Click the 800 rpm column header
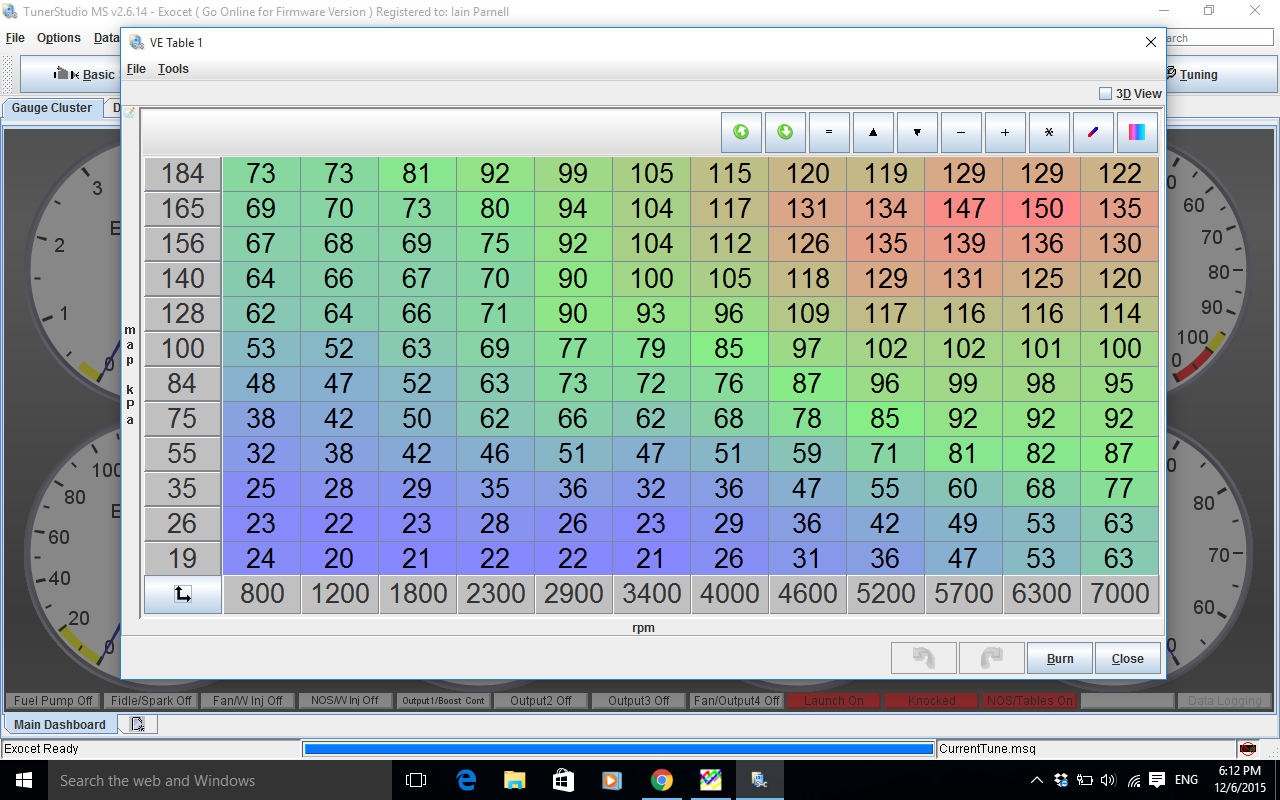The image size is (1280, 800). (262, 594)
